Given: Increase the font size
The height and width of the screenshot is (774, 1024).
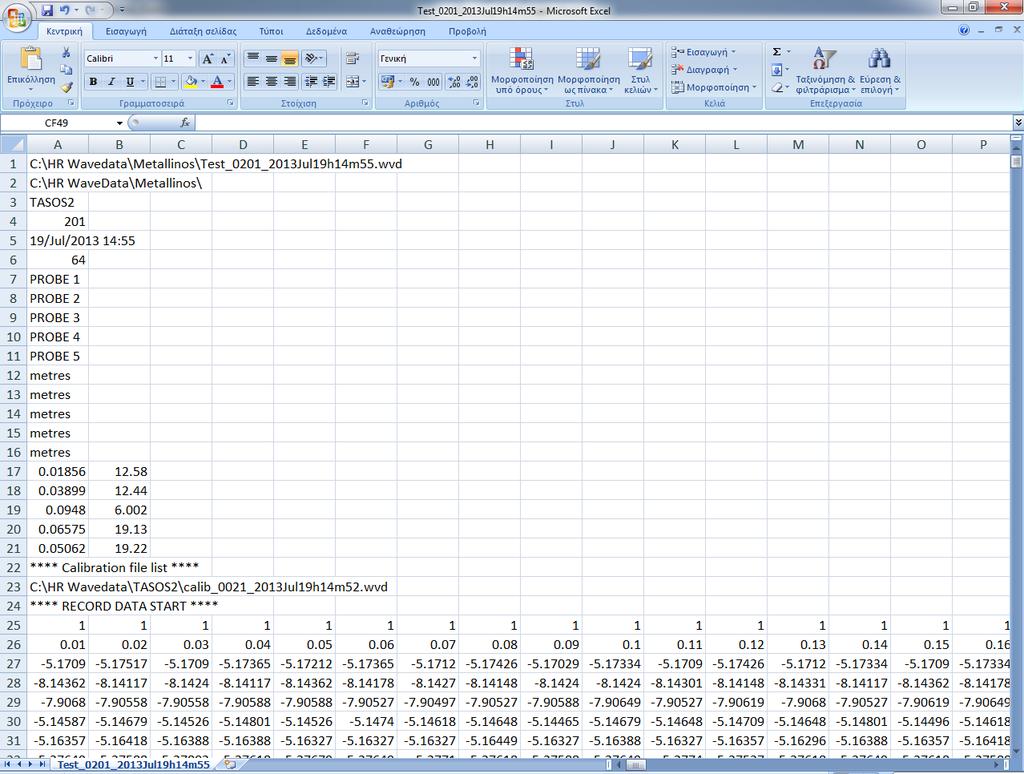Looking at the screenshot, I should [x=207, y=59].
